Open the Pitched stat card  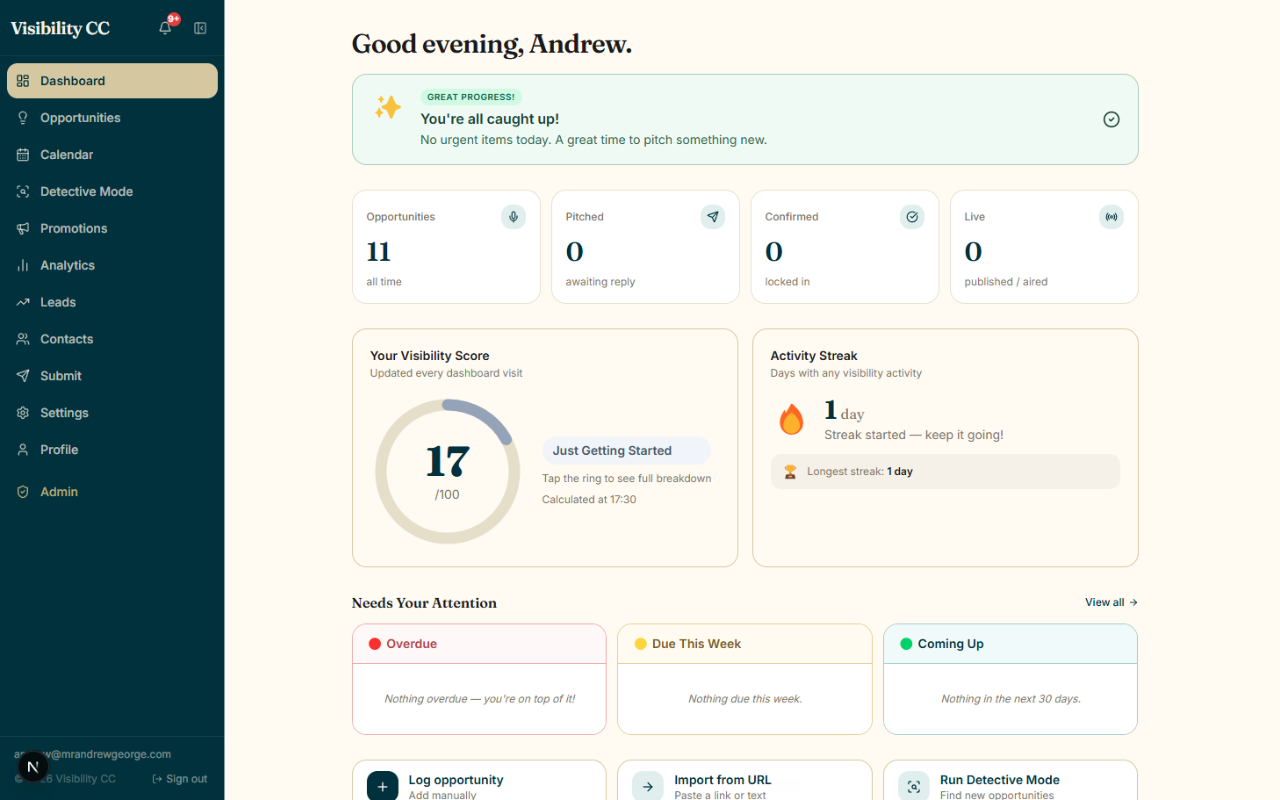coord(645,247)
